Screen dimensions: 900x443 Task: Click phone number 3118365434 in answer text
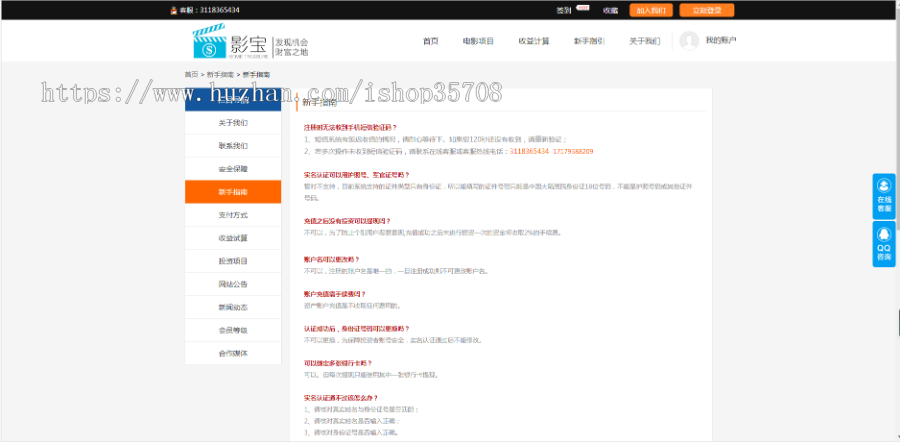(529, 151)
